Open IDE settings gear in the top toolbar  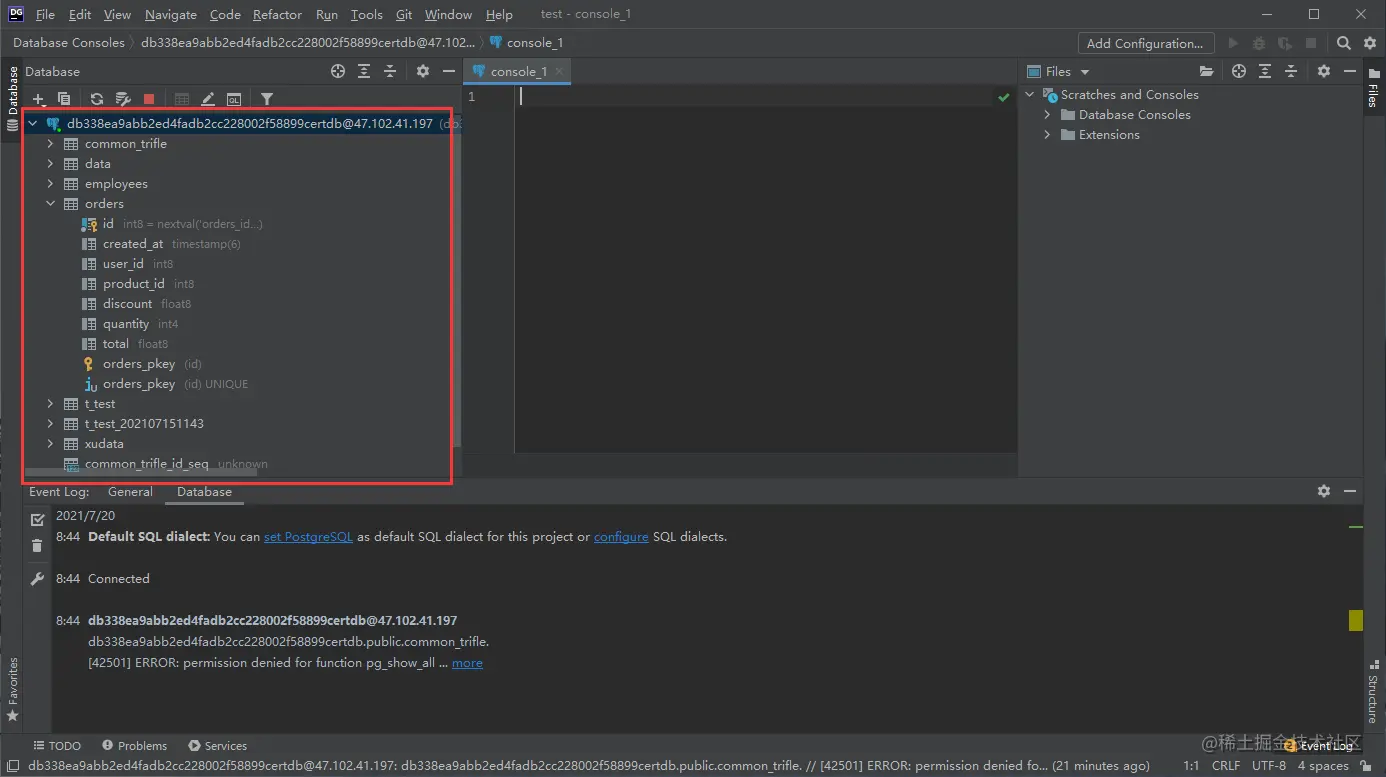click(1368, 43)
